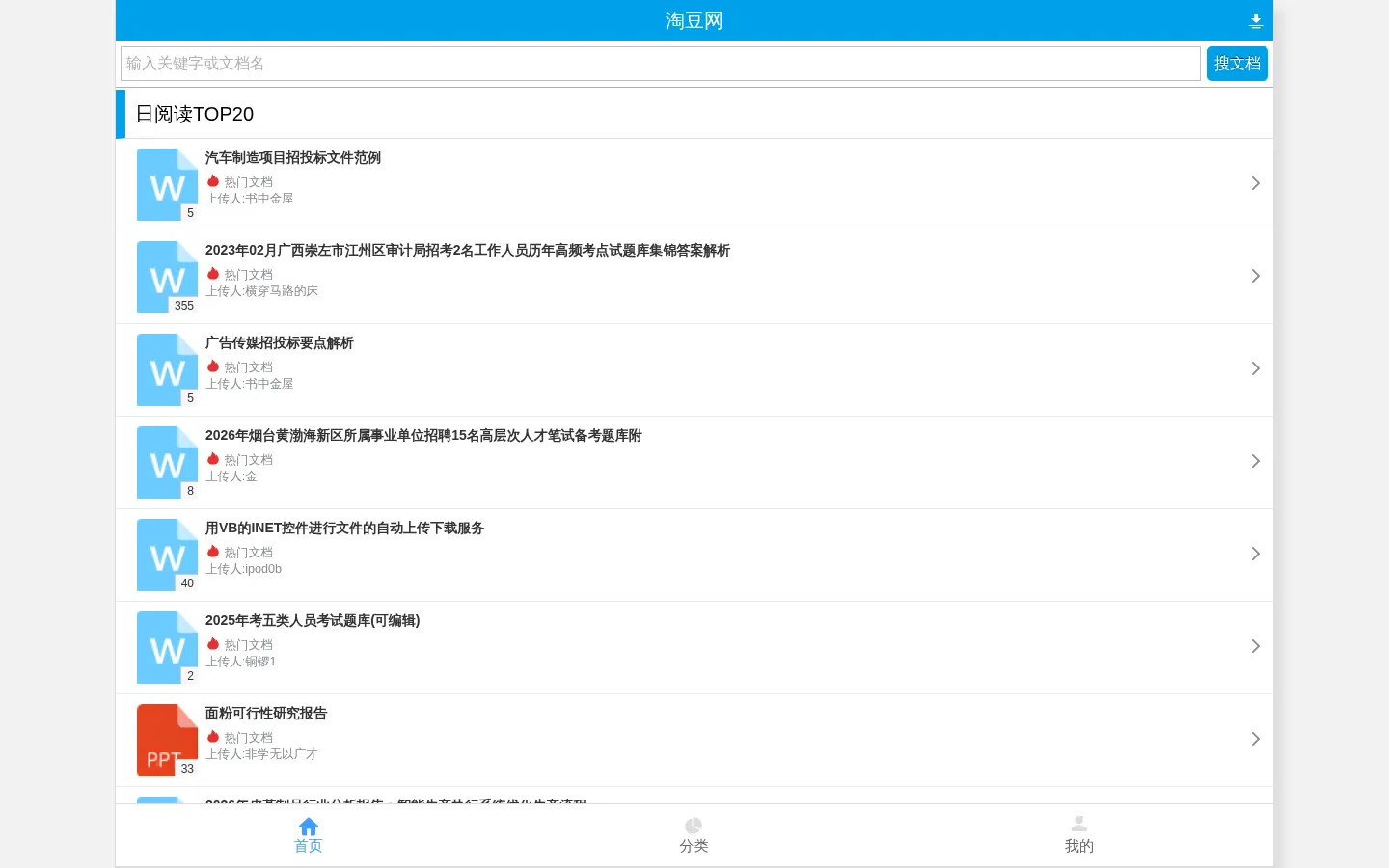Open chevron arrow for 2025年考五类人员考试题库

(x=1255, y=646)
